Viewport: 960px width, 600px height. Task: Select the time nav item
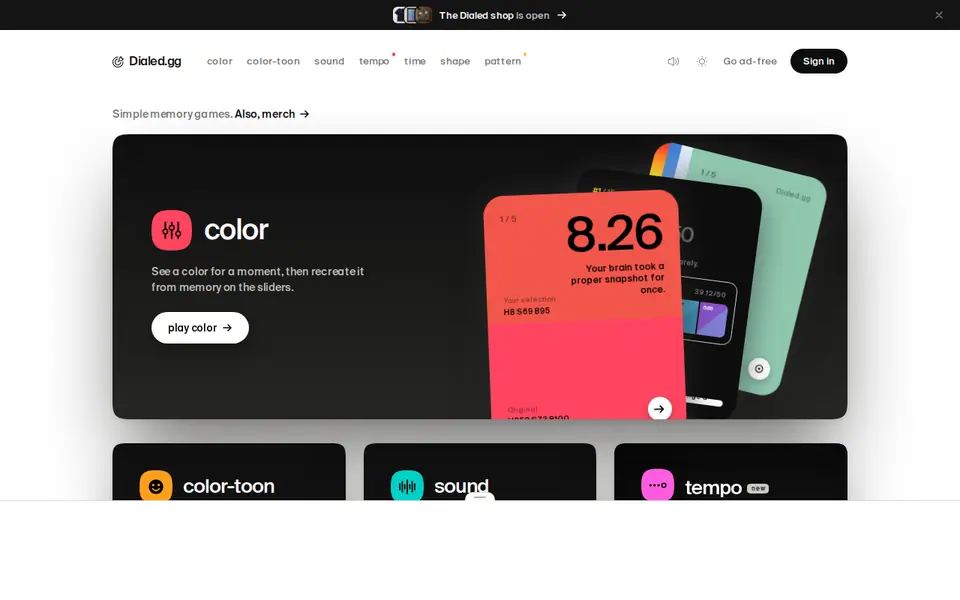pyautogui.click(x=415, y=61)
